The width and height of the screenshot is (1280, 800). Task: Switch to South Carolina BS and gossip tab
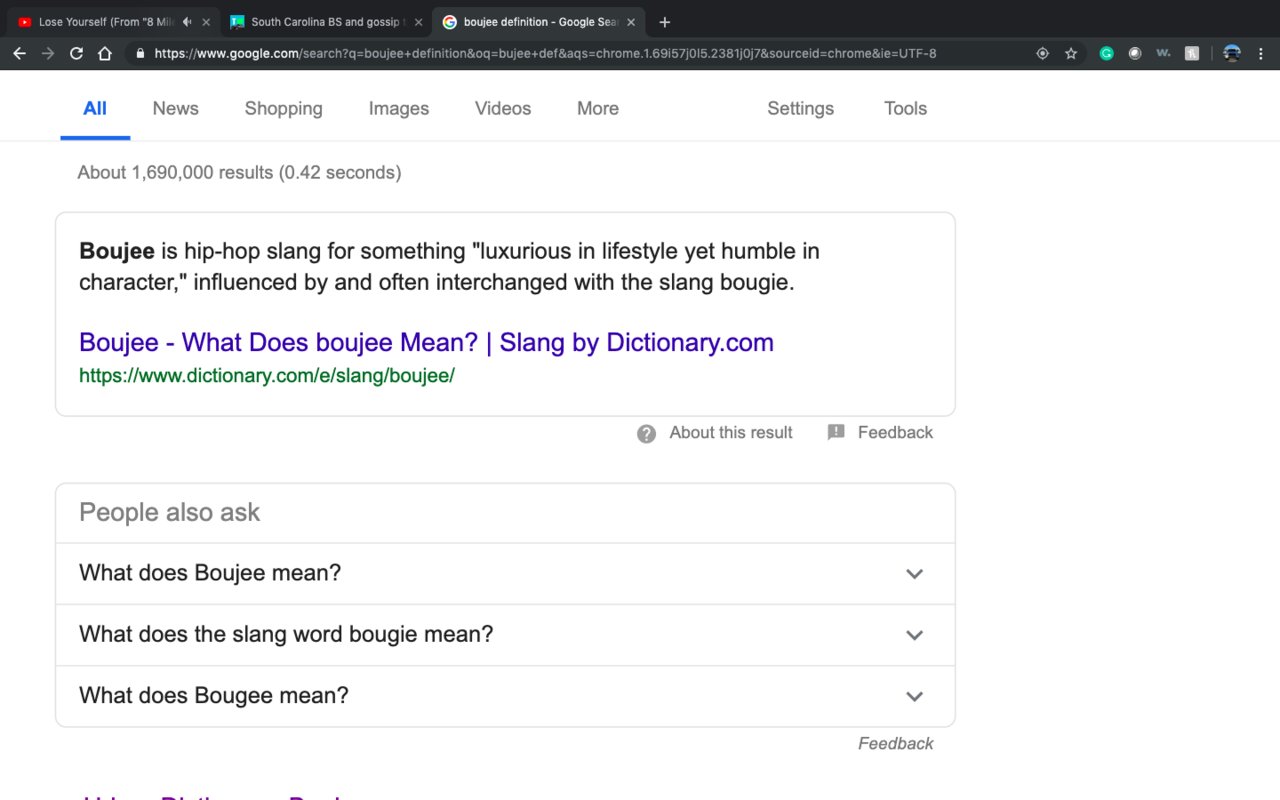325,22
